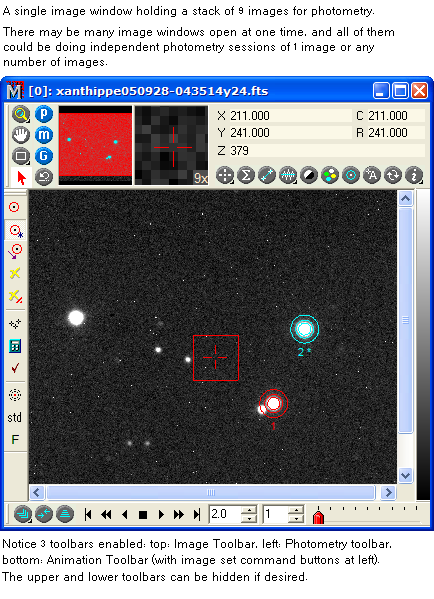
Task: Click the red overview thumbnail image
Action: [x=95, y=145]
